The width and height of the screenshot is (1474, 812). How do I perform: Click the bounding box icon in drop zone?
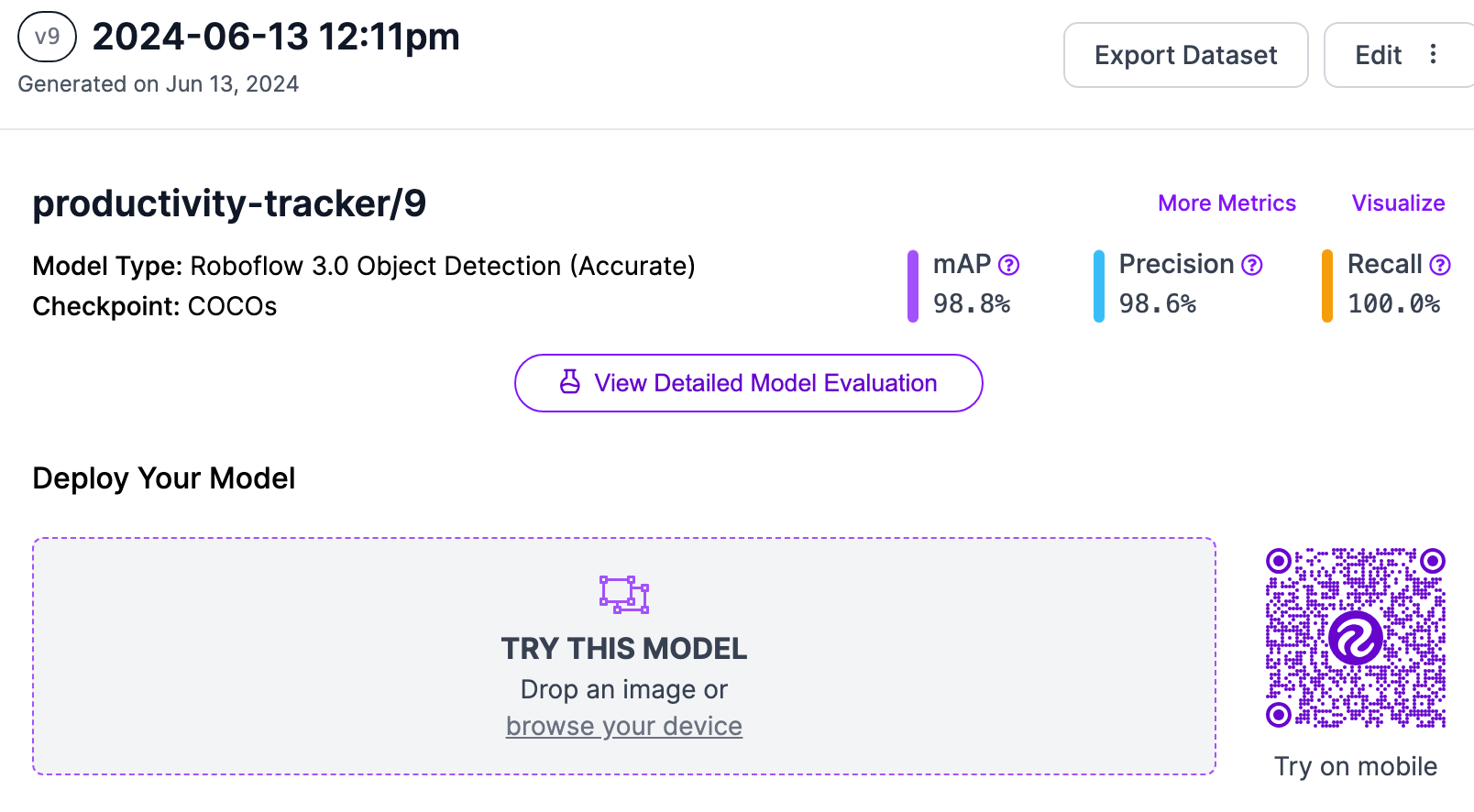(623, 594)
